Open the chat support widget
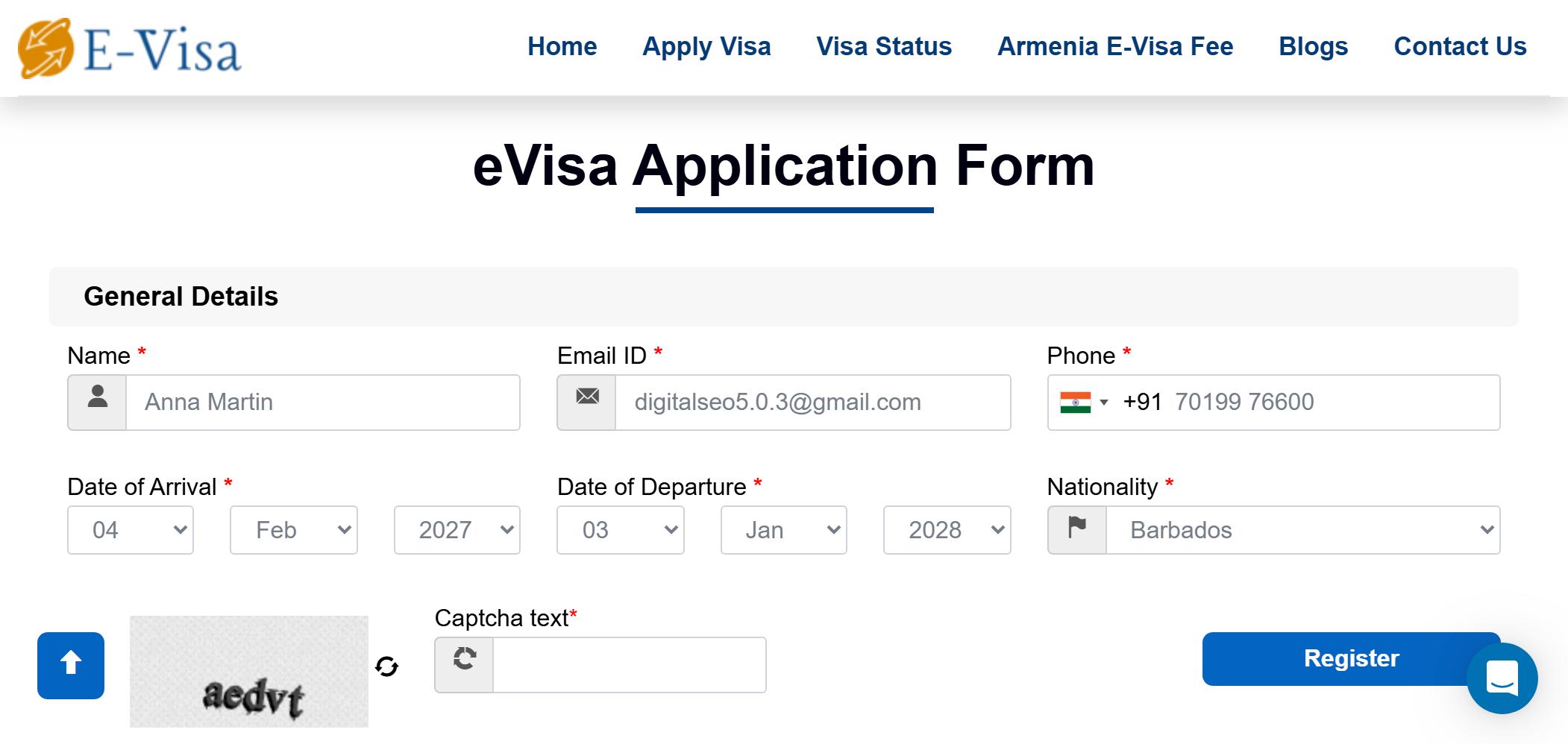The height and width of the screenshot is (744, 1568). [x=1502, y=678]
